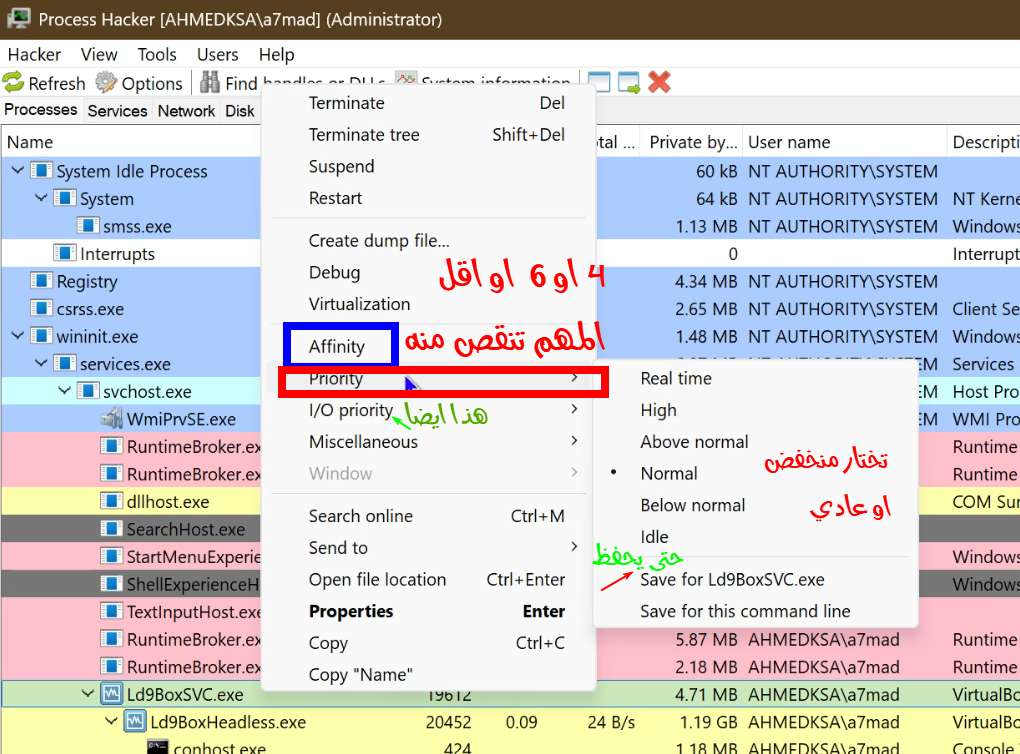This screenshot has width=1020, height=754.
Task: Collapse the services.exe tree node
Action: (x=41, y=363)
